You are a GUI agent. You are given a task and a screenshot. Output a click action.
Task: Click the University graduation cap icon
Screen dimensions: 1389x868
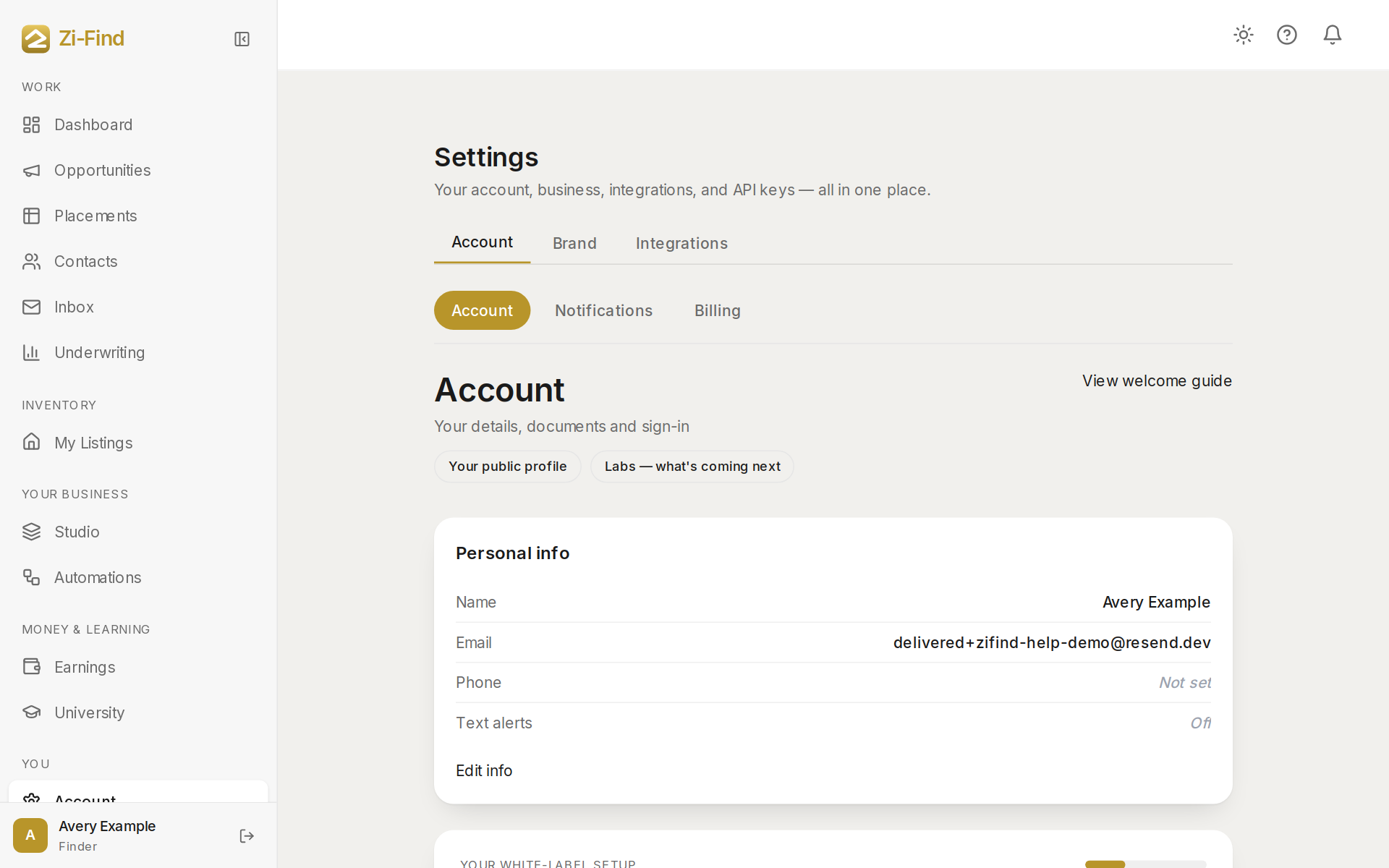pyautogui.click(x=31, y=712)
